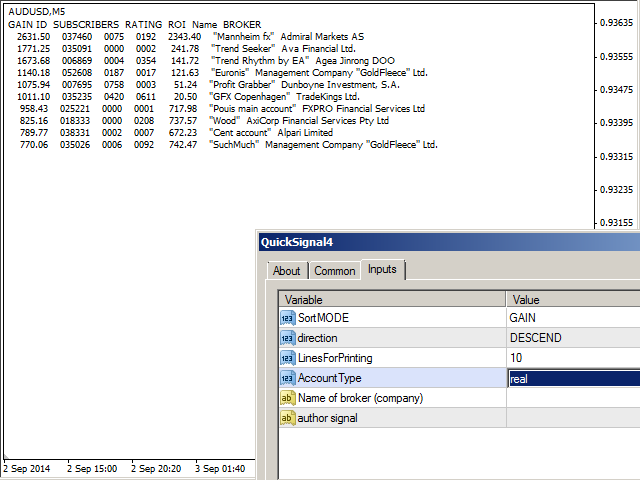Image resolution: width=640 pixels, height=480 pixels.
Task: Click the AccountType variable type icon
Action: pos(288,378)
